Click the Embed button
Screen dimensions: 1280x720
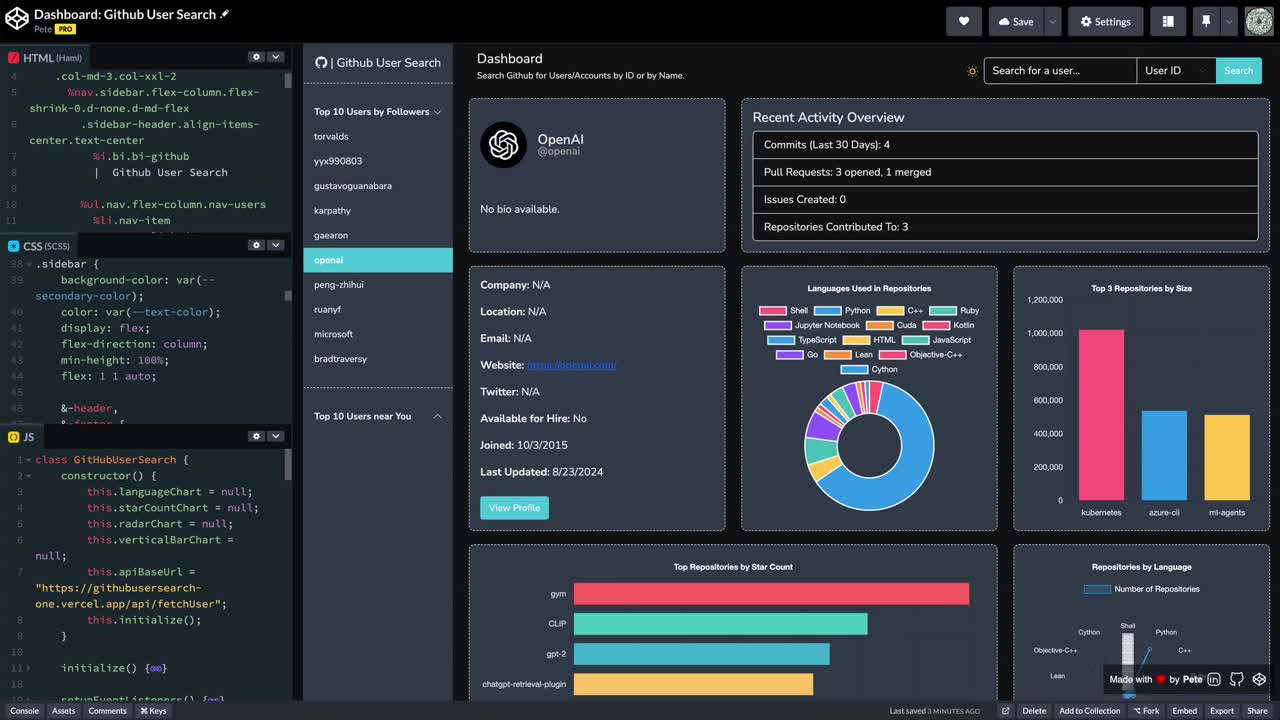pos(1185,711)
